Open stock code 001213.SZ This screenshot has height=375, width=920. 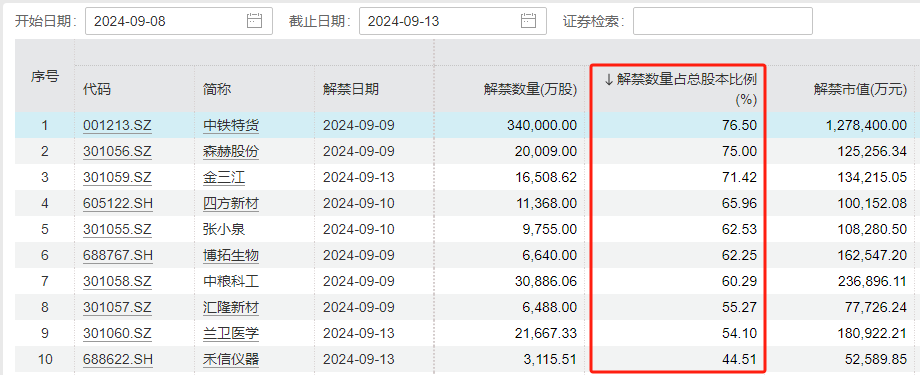(x=117, y=126)
